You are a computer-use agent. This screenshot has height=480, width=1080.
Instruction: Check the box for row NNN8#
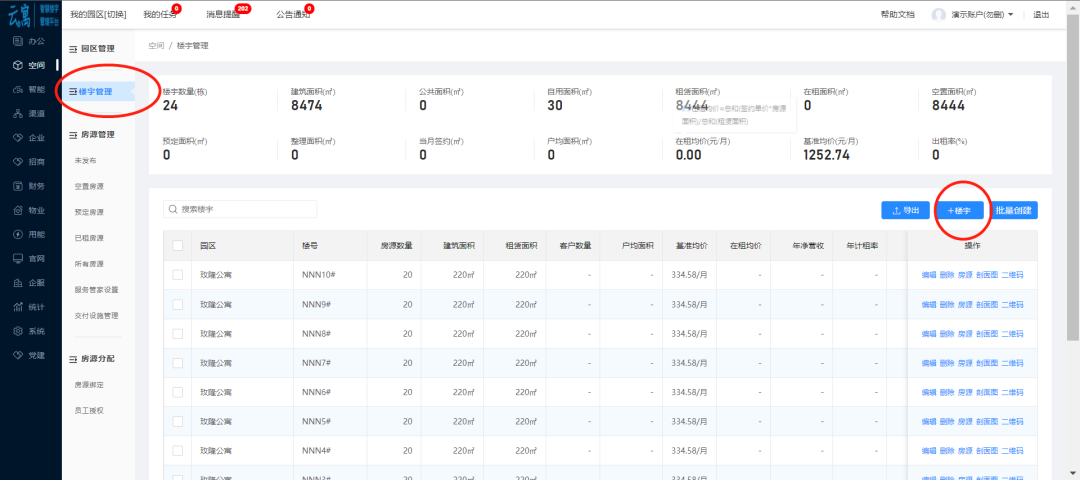tap(178, 333)
